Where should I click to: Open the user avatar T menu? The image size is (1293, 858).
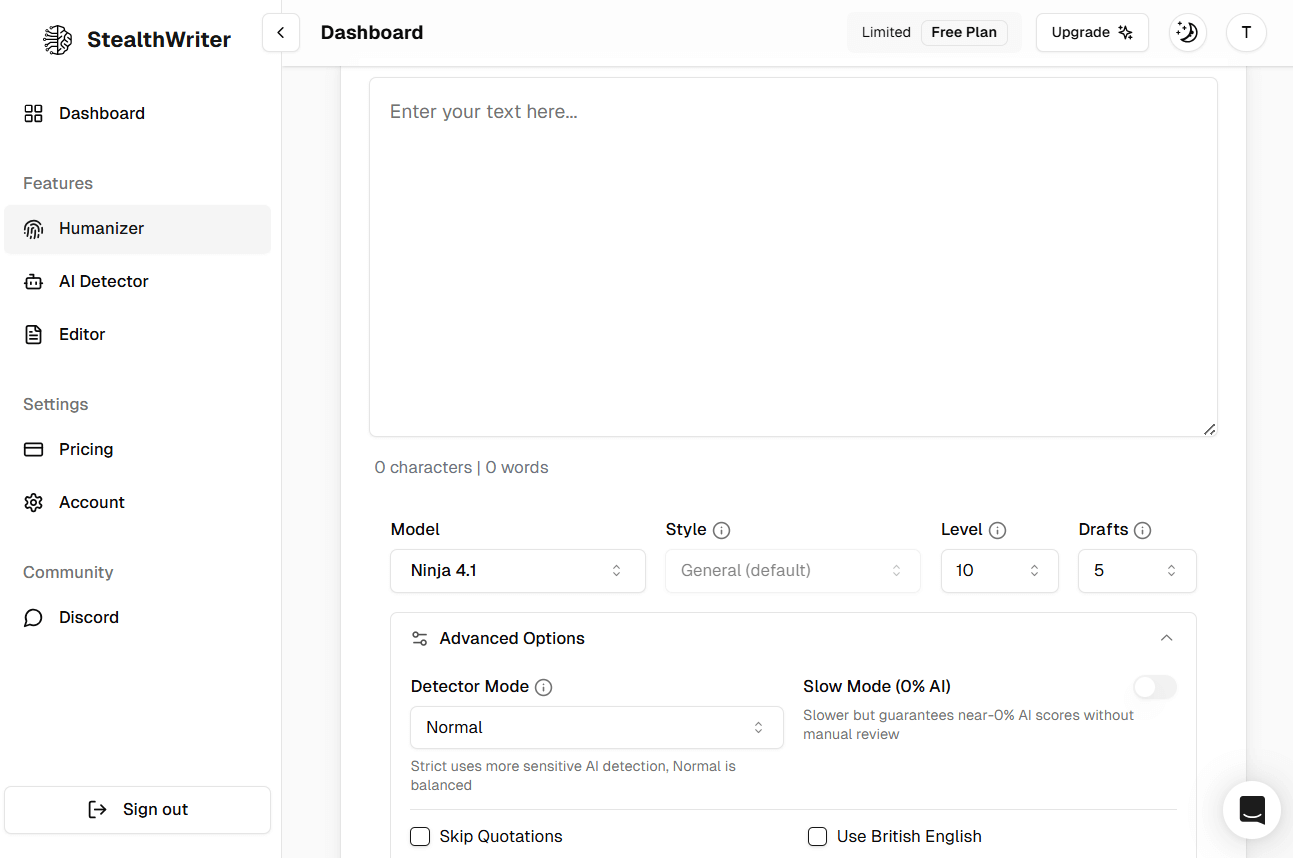pyautogui.click(x=1246, y=32)
